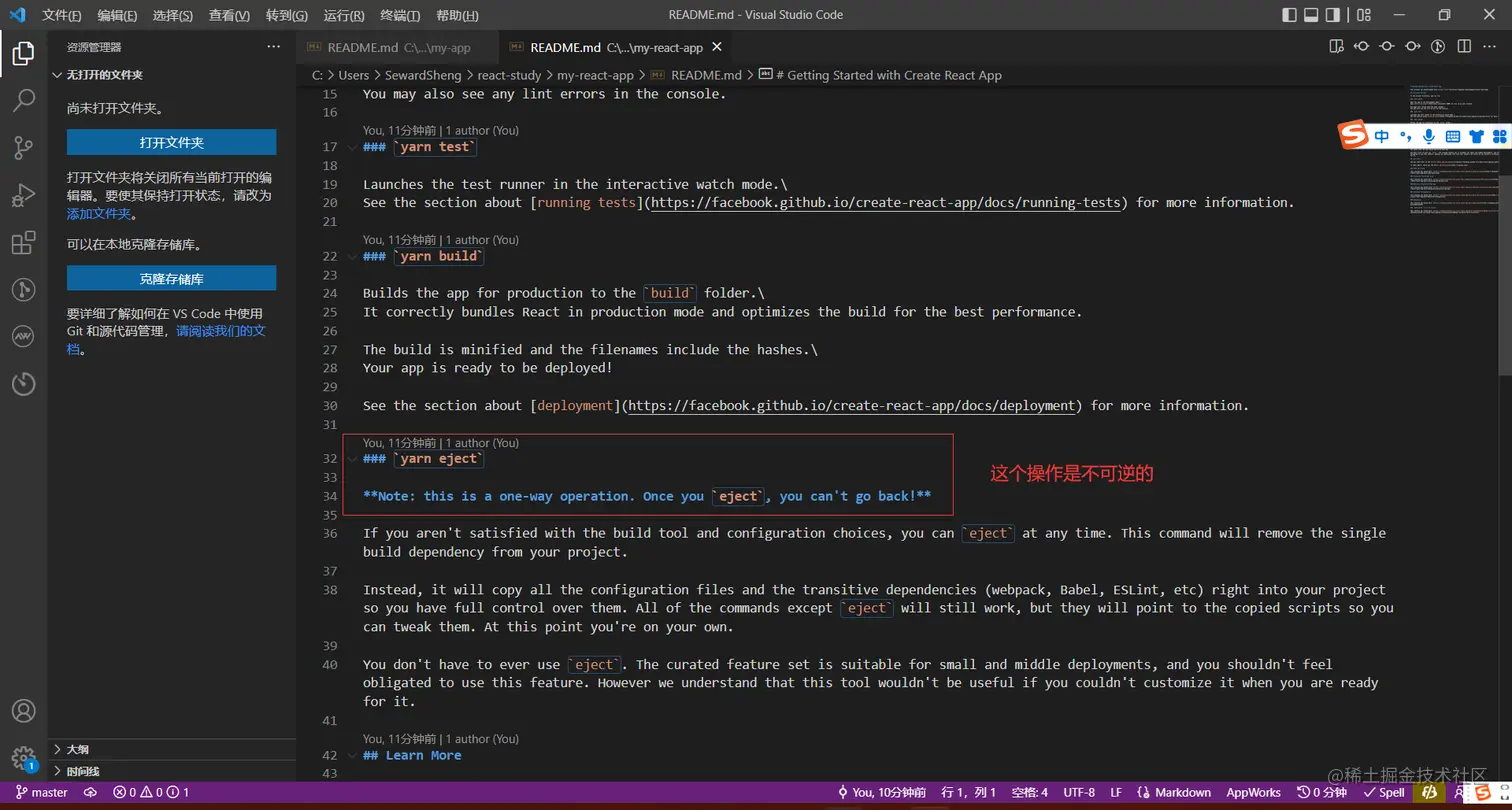Close the README.md my-react-app tab

[716, 47]
